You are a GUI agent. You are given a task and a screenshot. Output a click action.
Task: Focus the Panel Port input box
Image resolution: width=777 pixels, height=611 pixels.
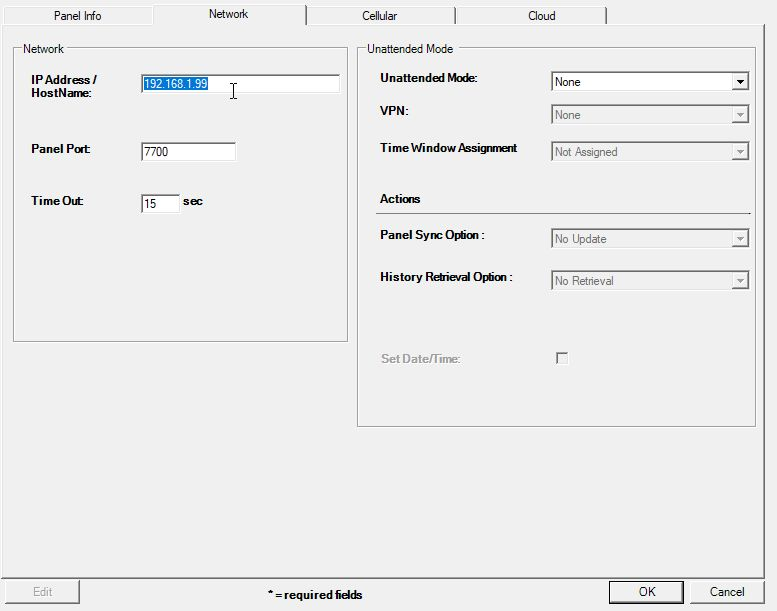[188, 152]
